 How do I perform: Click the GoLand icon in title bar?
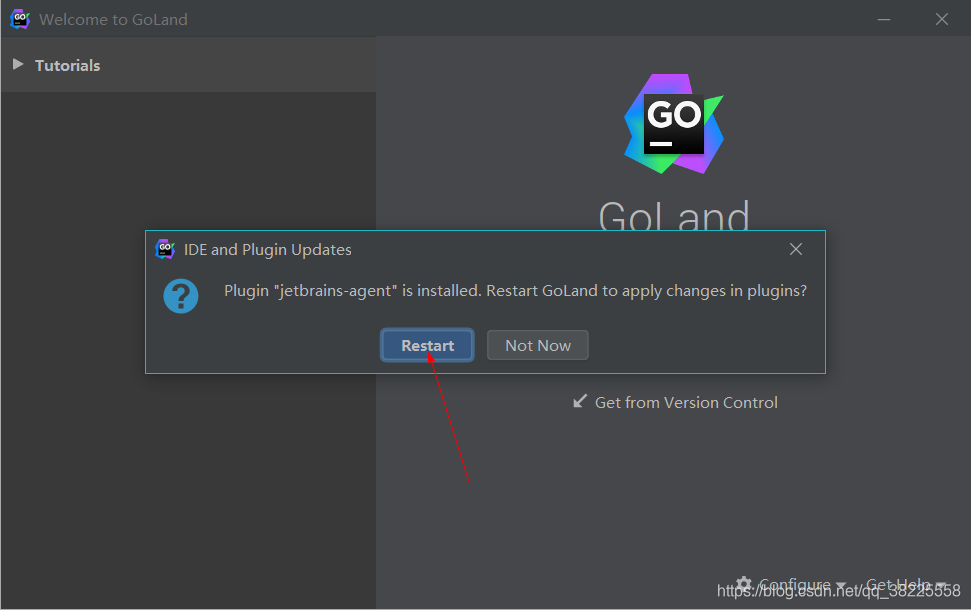20,19
